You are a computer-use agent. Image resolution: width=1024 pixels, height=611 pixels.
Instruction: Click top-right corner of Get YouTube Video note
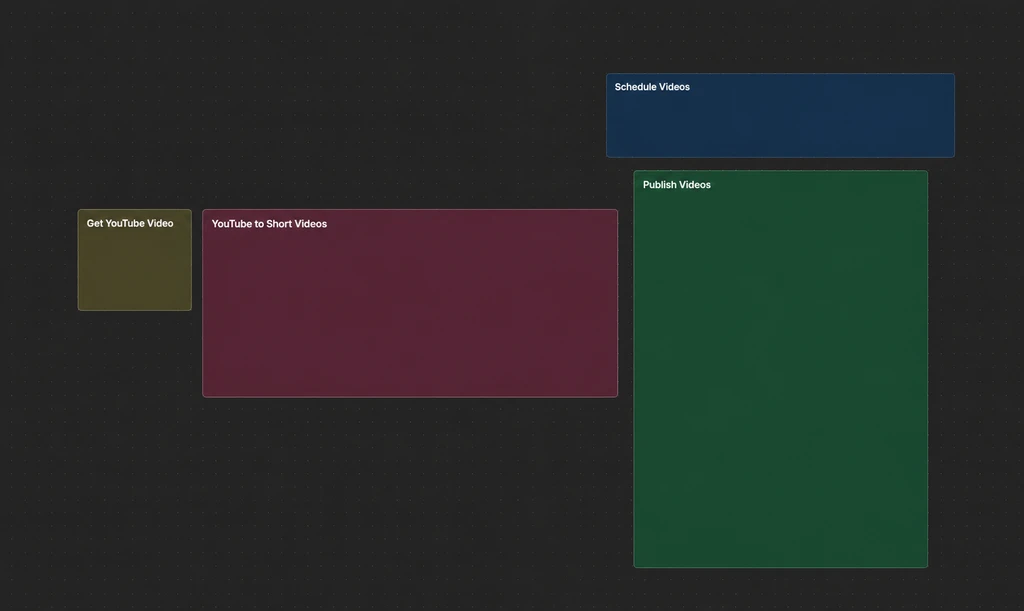190,212
